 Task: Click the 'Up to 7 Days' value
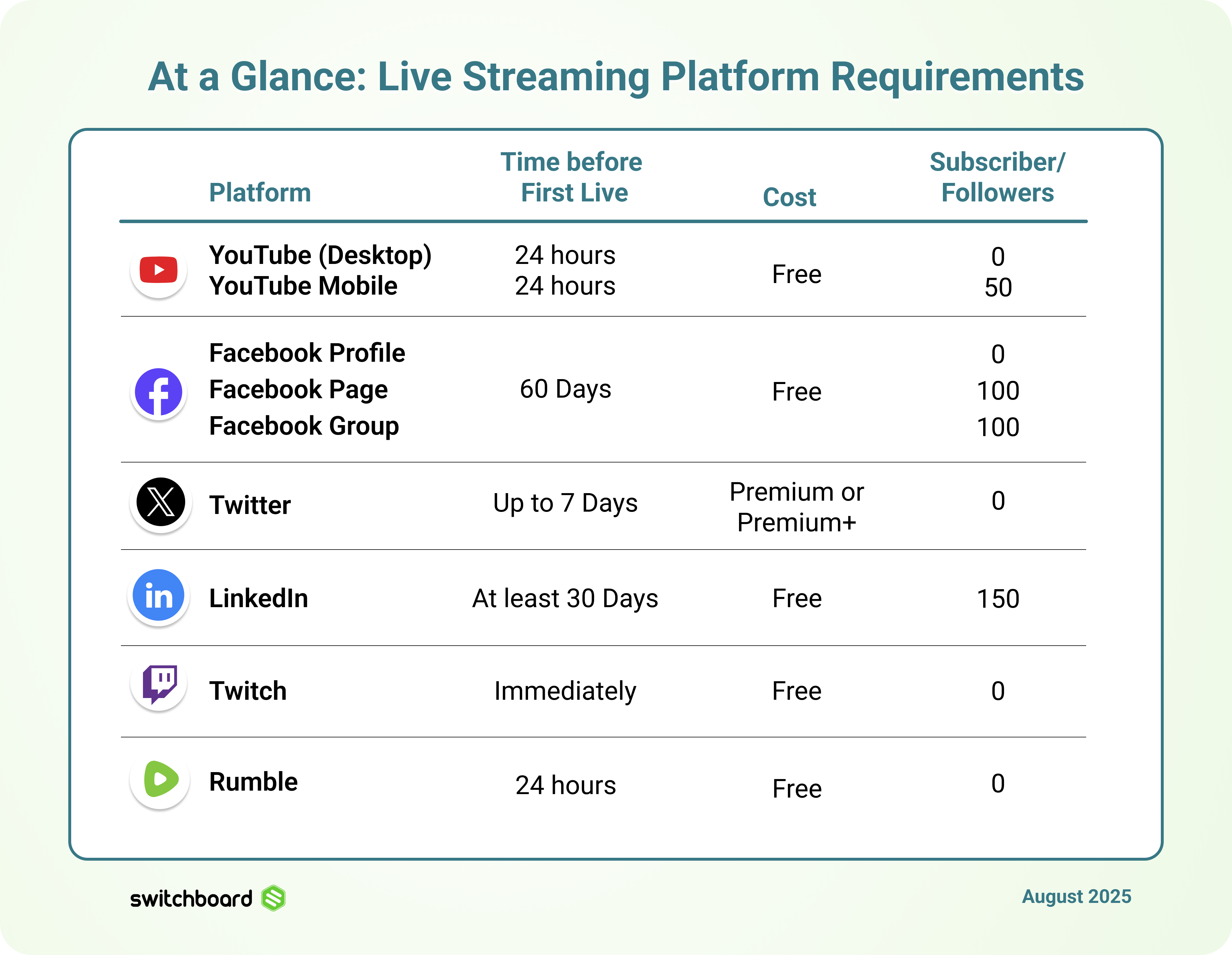[x=565, y=504]
